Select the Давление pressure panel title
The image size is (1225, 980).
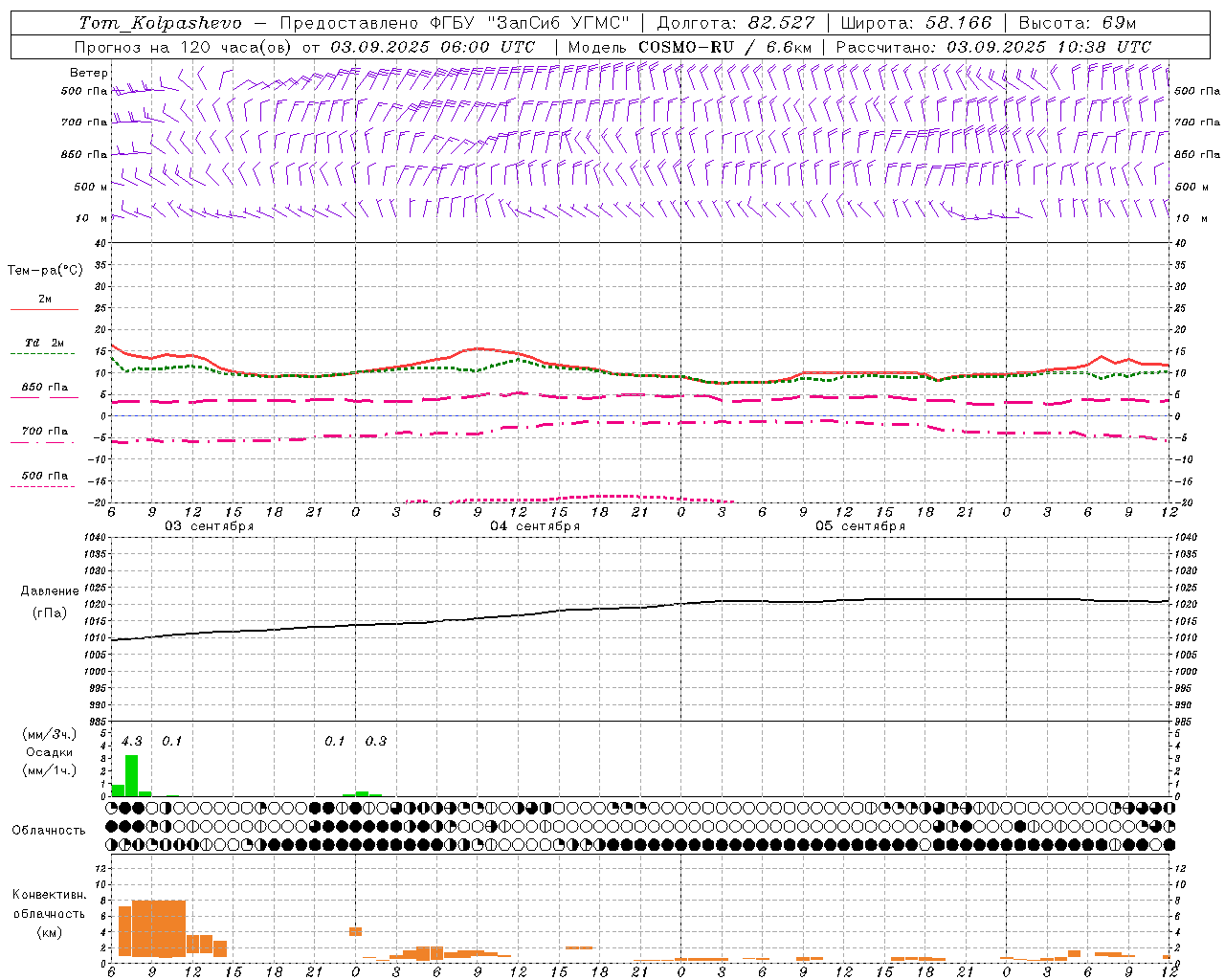click(50, 591)
